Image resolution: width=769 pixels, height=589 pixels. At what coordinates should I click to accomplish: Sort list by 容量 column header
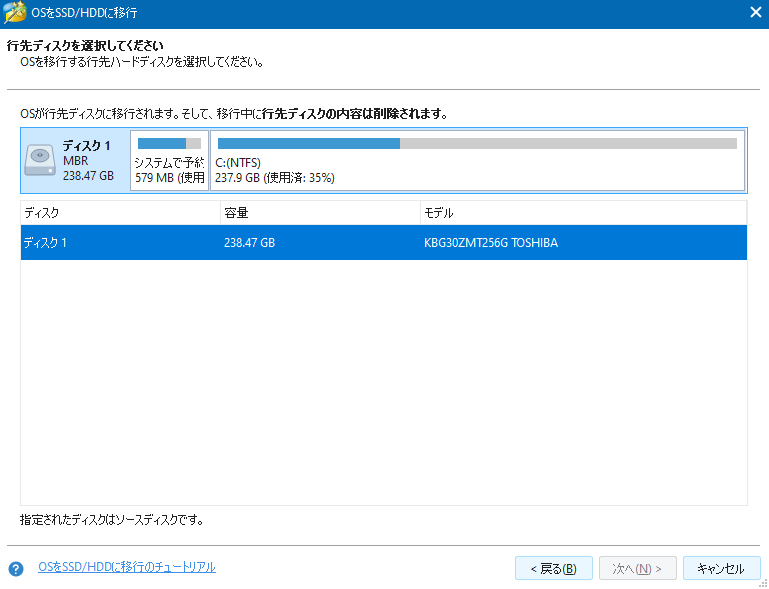(x=320, y=213)
